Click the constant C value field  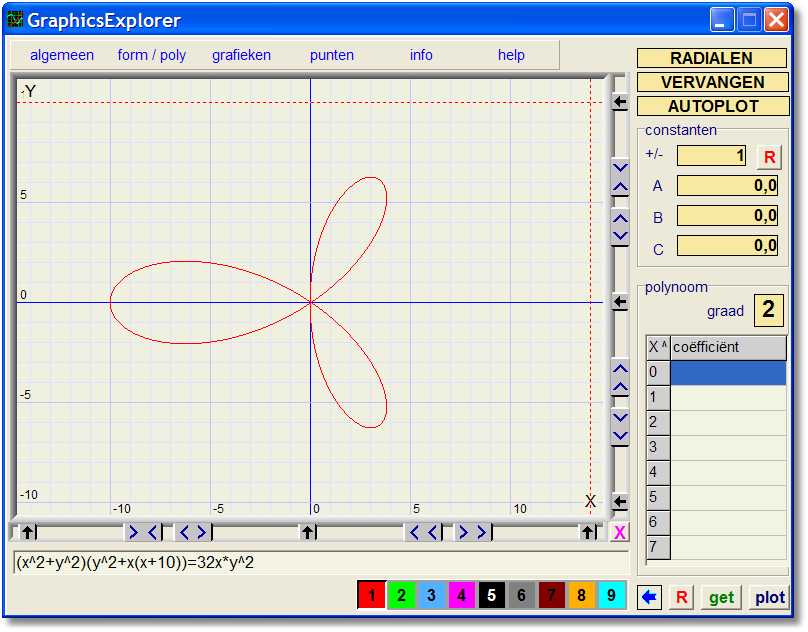[x=727, y=245]
